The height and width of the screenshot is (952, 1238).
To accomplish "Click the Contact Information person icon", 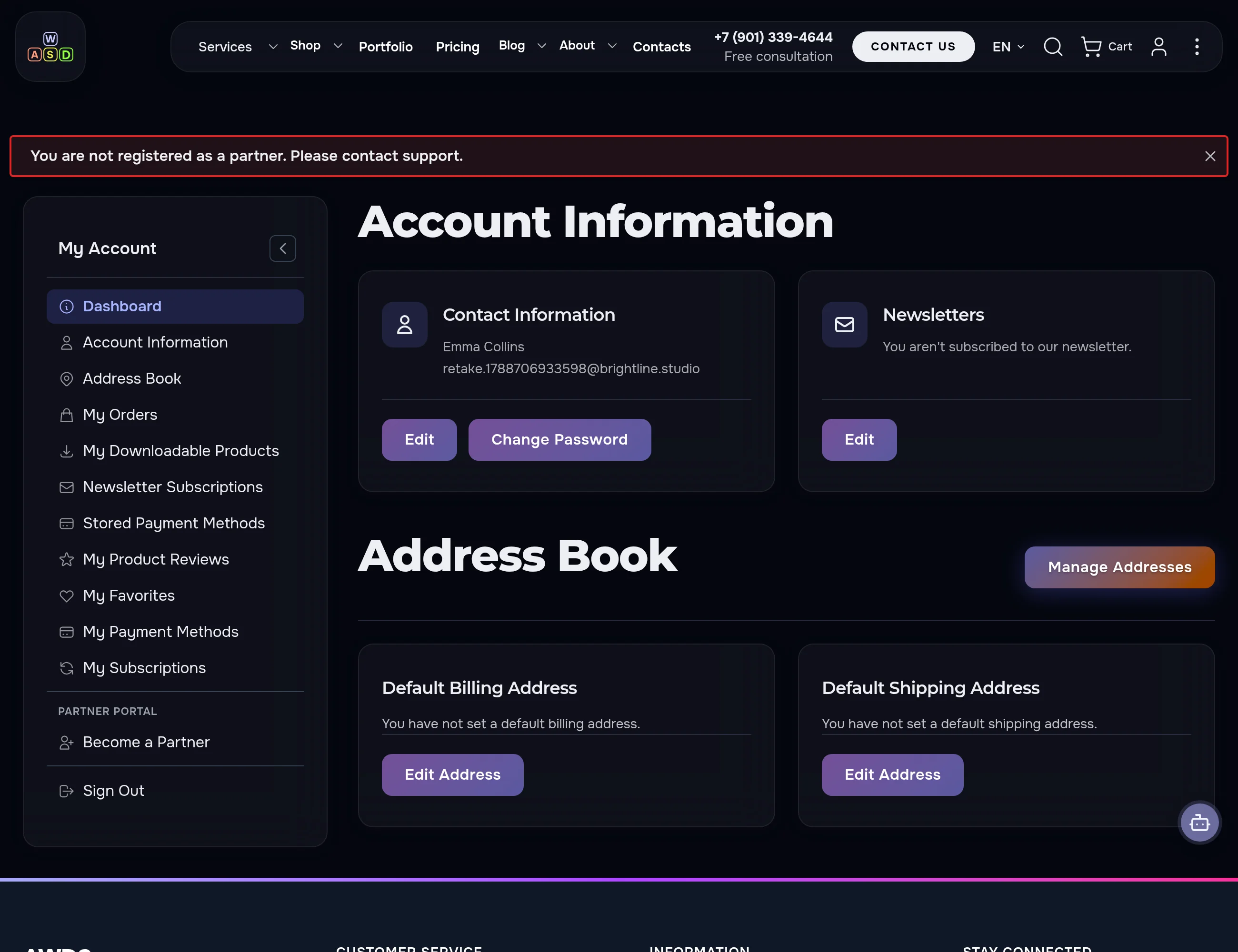I will click(x=404, y=325).
